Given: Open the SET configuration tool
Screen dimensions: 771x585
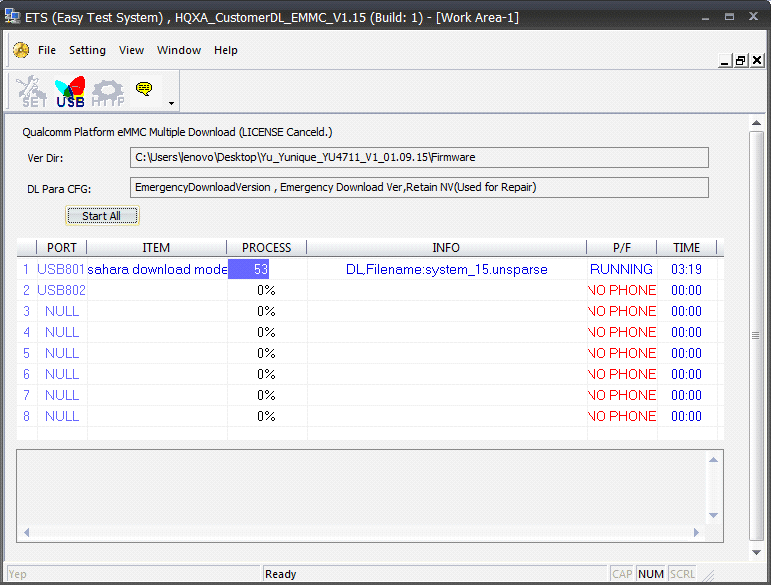Looking at the screenshot, I should (31, 91).
